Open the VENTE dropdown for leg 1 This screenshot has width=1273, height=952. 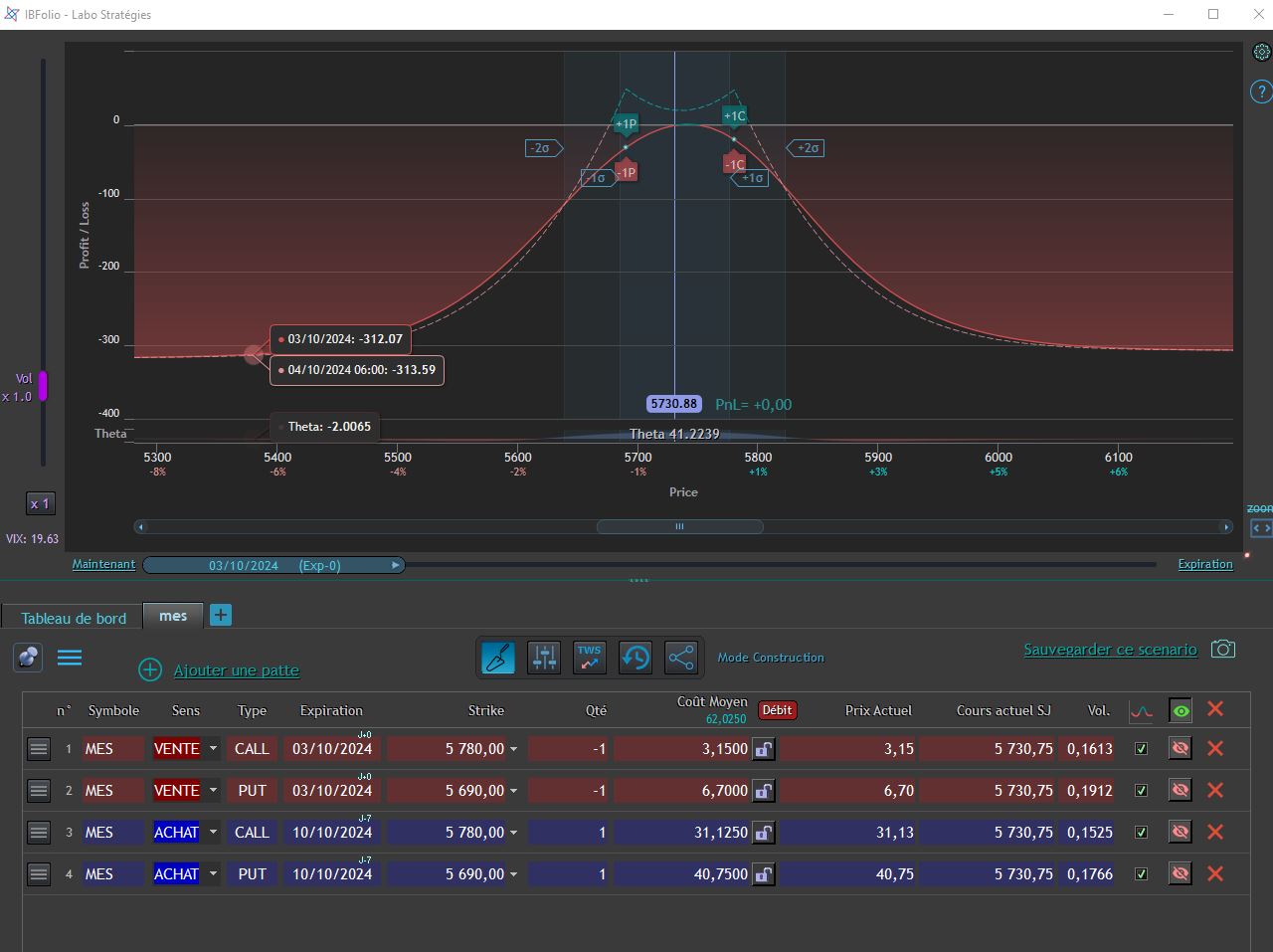[213, 749]
